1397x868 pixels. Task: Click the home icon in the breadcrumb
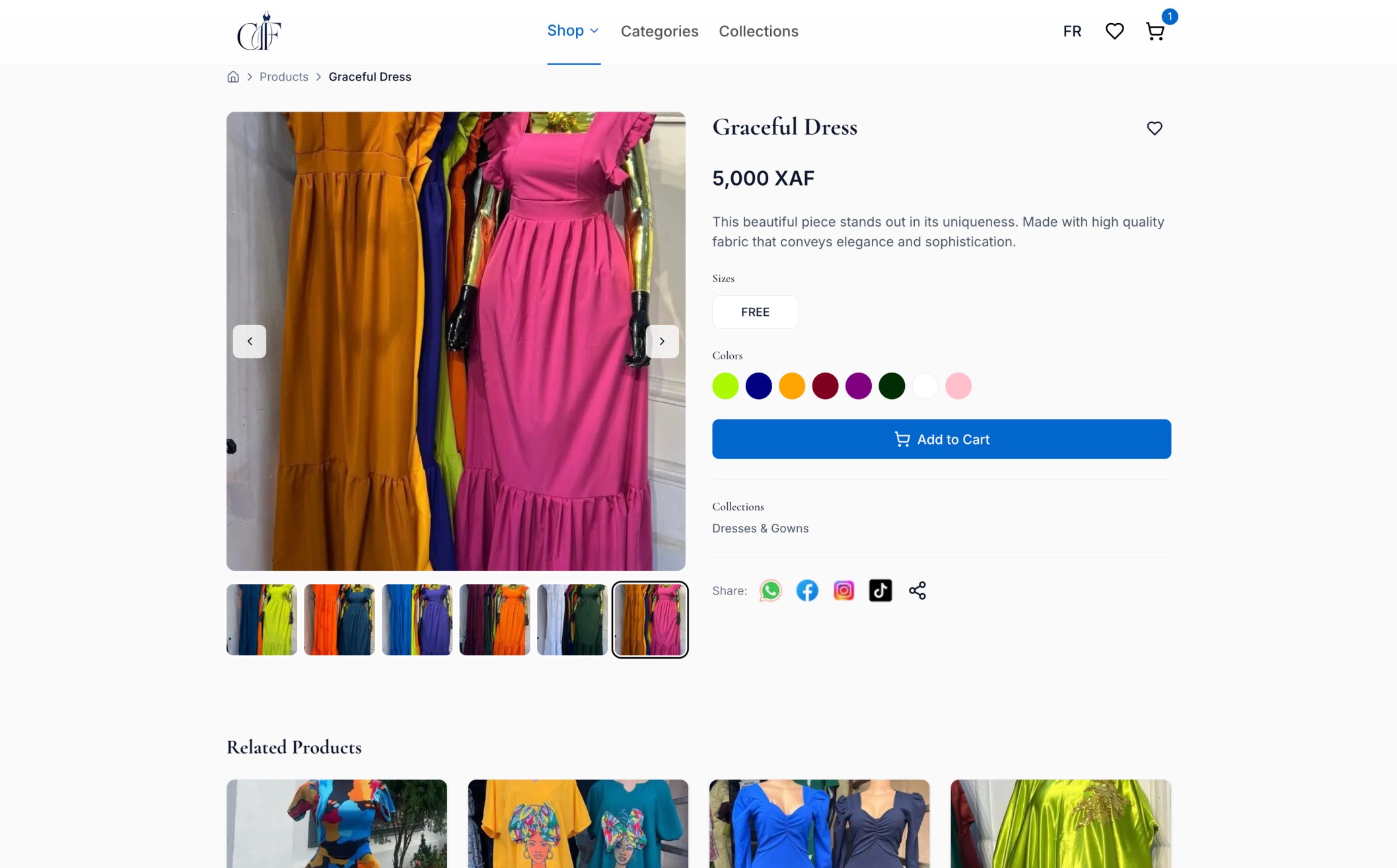[x=233, y=77]
